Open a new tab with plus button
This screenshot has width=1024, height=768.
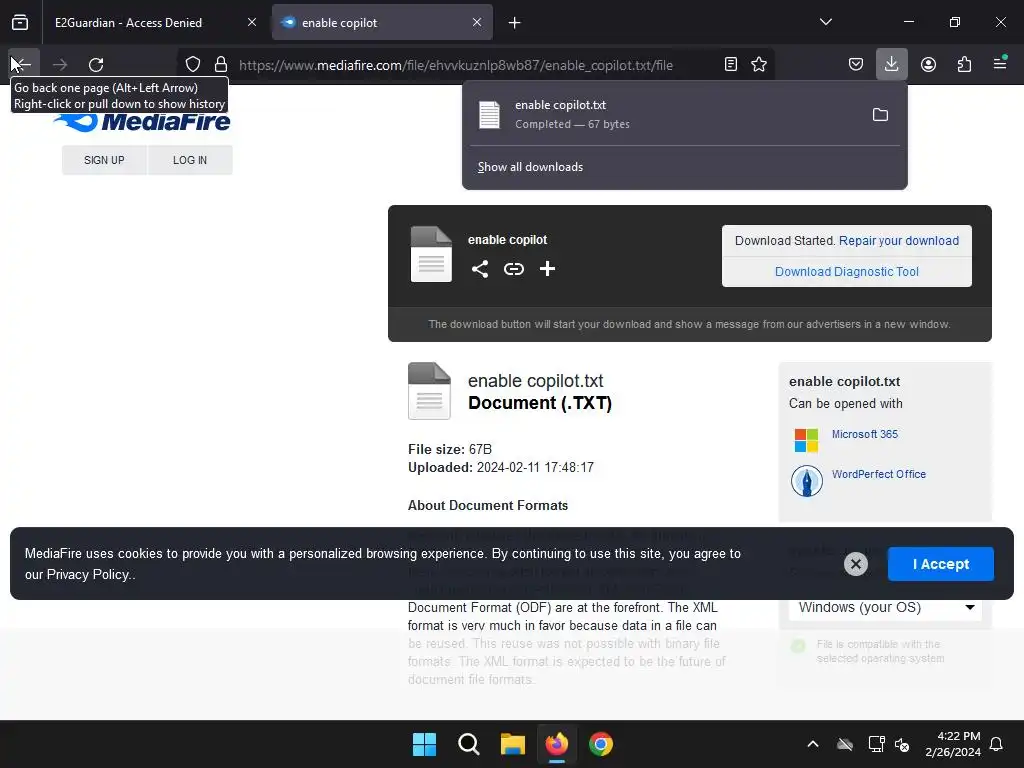[x=515, y=23]
